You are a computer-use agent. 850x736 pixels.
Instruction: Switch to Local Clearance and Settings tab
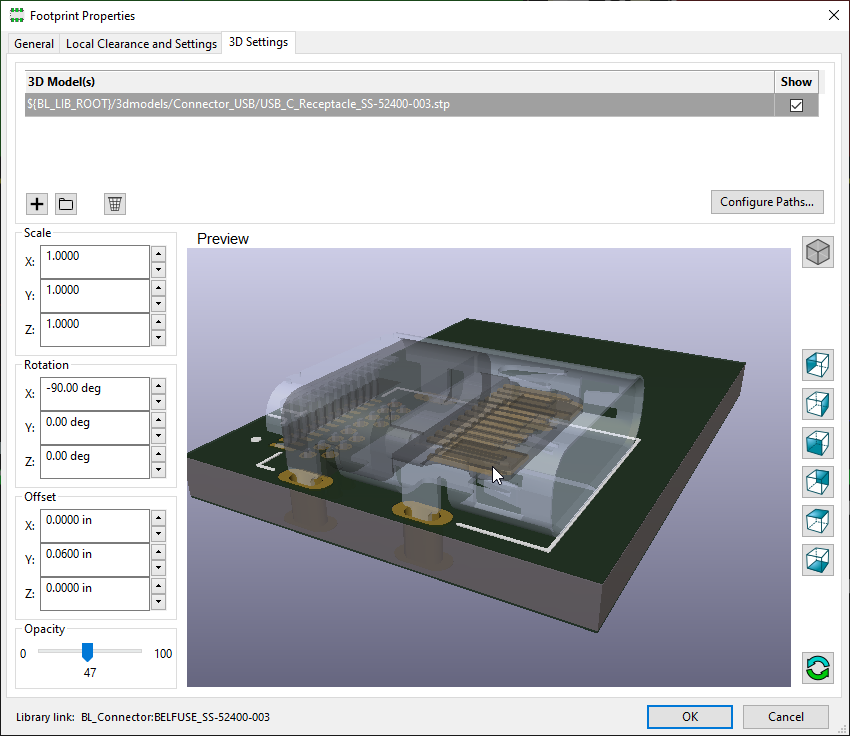point(141,44)
